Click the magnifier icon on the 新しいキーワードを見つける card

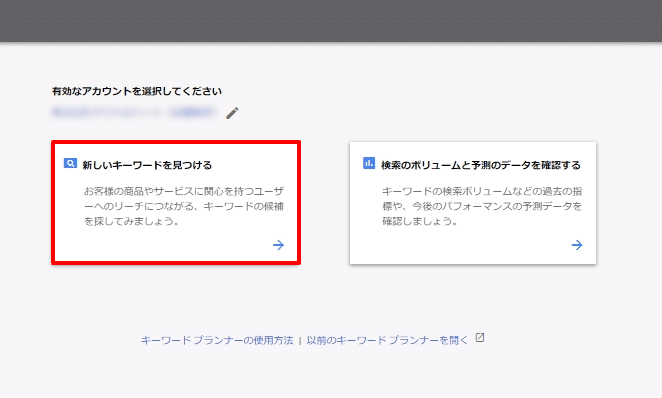pyautogui.click(x=70, y=163)
